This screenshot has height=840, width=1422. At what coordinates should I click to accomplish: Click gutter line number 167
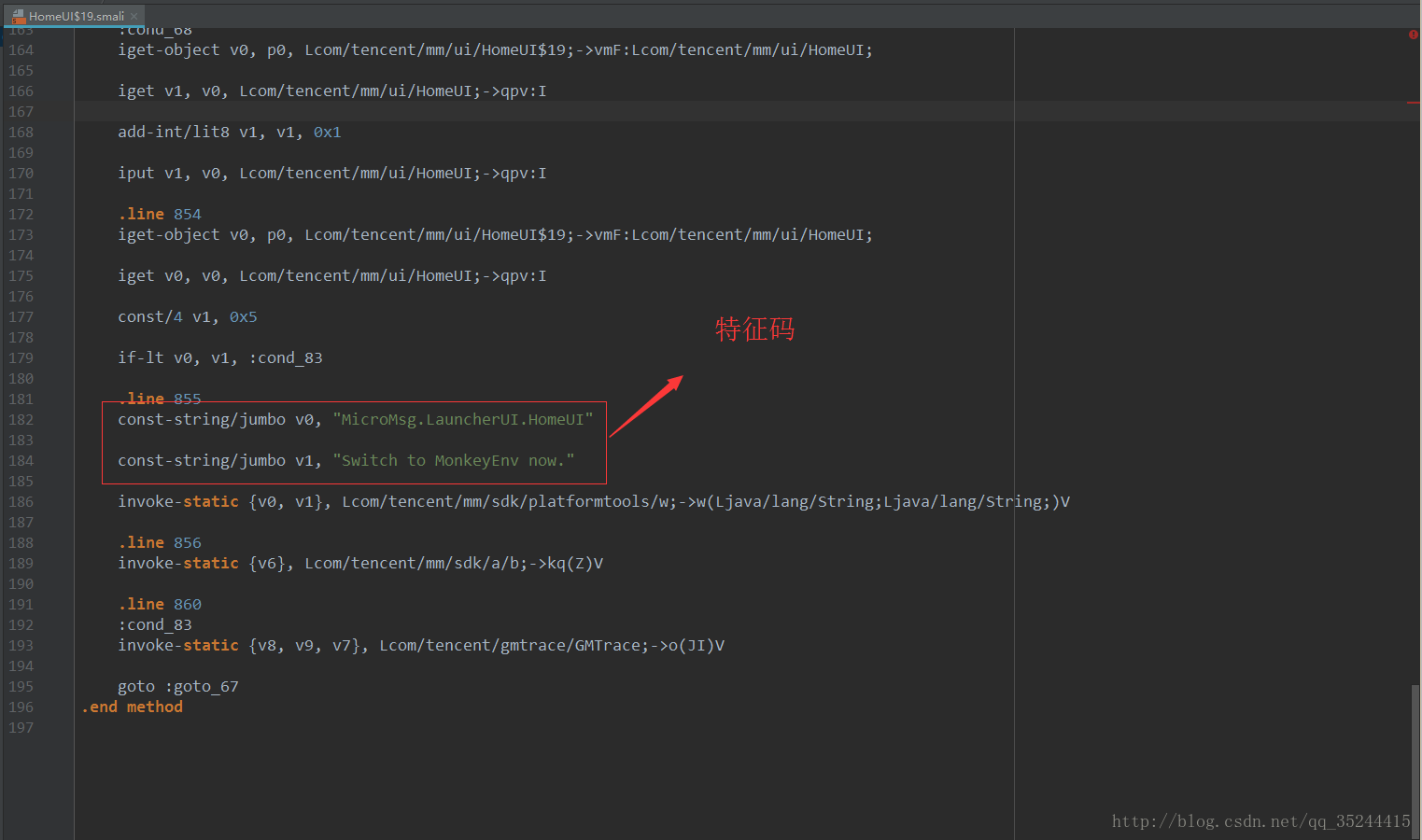click(x=21, y=112)
